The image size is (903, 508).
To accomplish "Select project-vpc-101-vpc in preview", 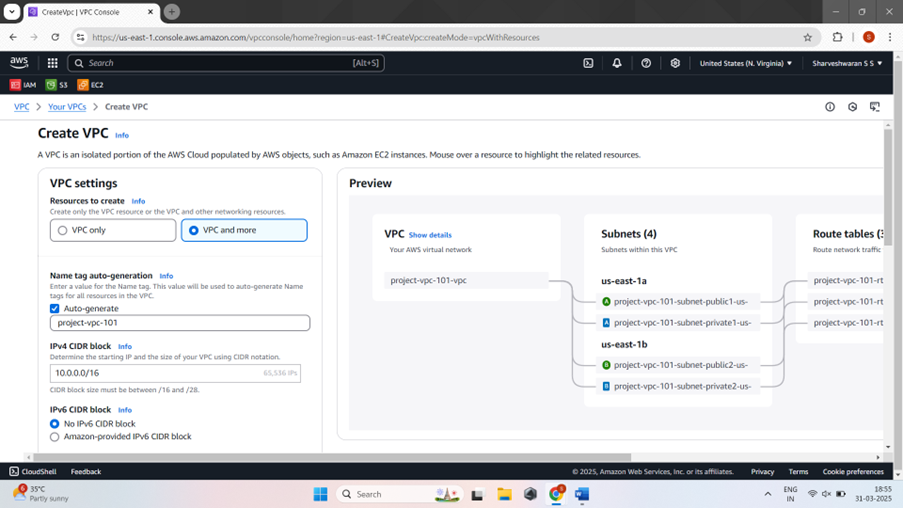I will (x=466, y=280).
